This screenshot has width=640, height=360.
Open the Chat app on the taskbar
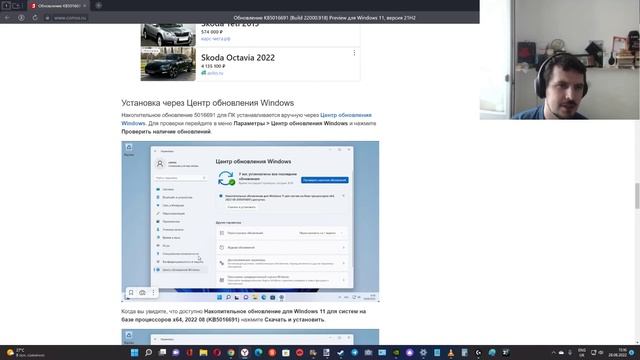point(176,353)
